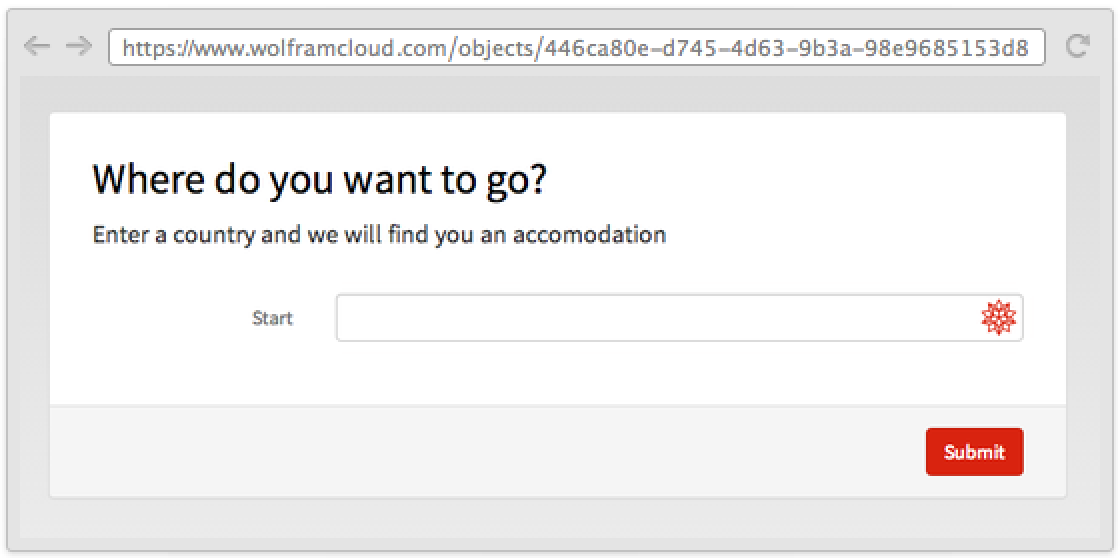Click the object ID ending the URL
Image resolution: width=1120 pixels, height=560 pixels.
[x=790, y=47]
